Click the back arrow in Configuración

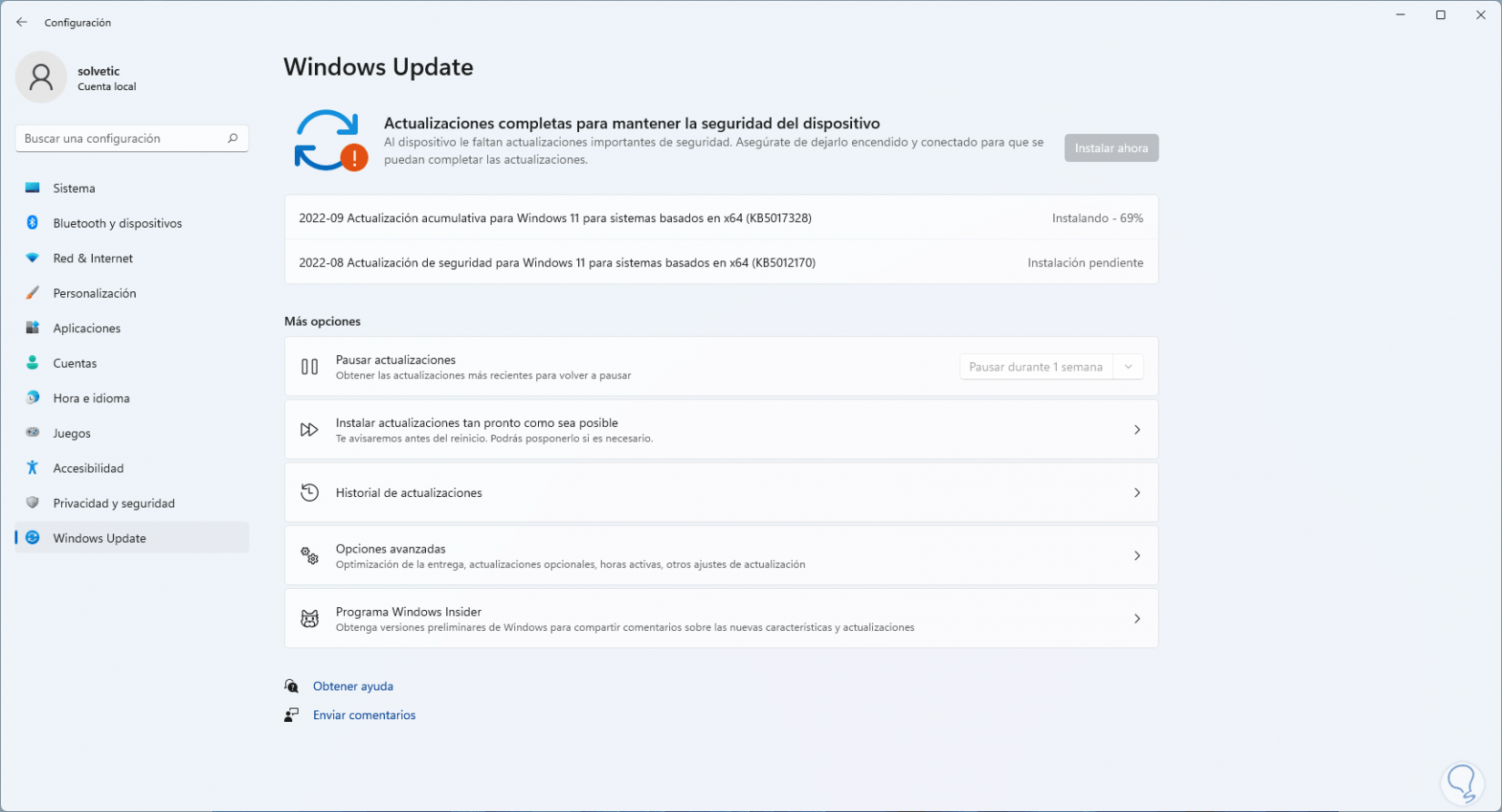[x=22, y=22]
